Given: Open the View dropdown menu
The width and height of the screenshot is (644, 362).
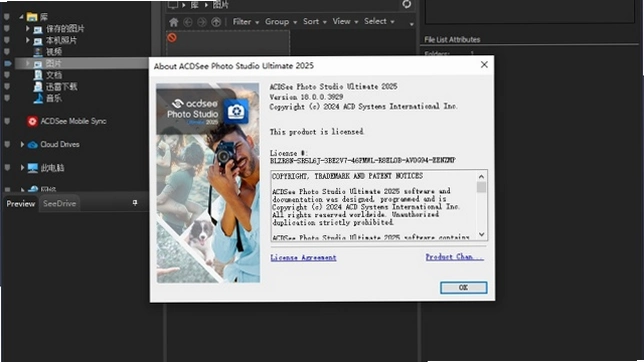Looking at the screenshot, I should [x=345, y=21].
